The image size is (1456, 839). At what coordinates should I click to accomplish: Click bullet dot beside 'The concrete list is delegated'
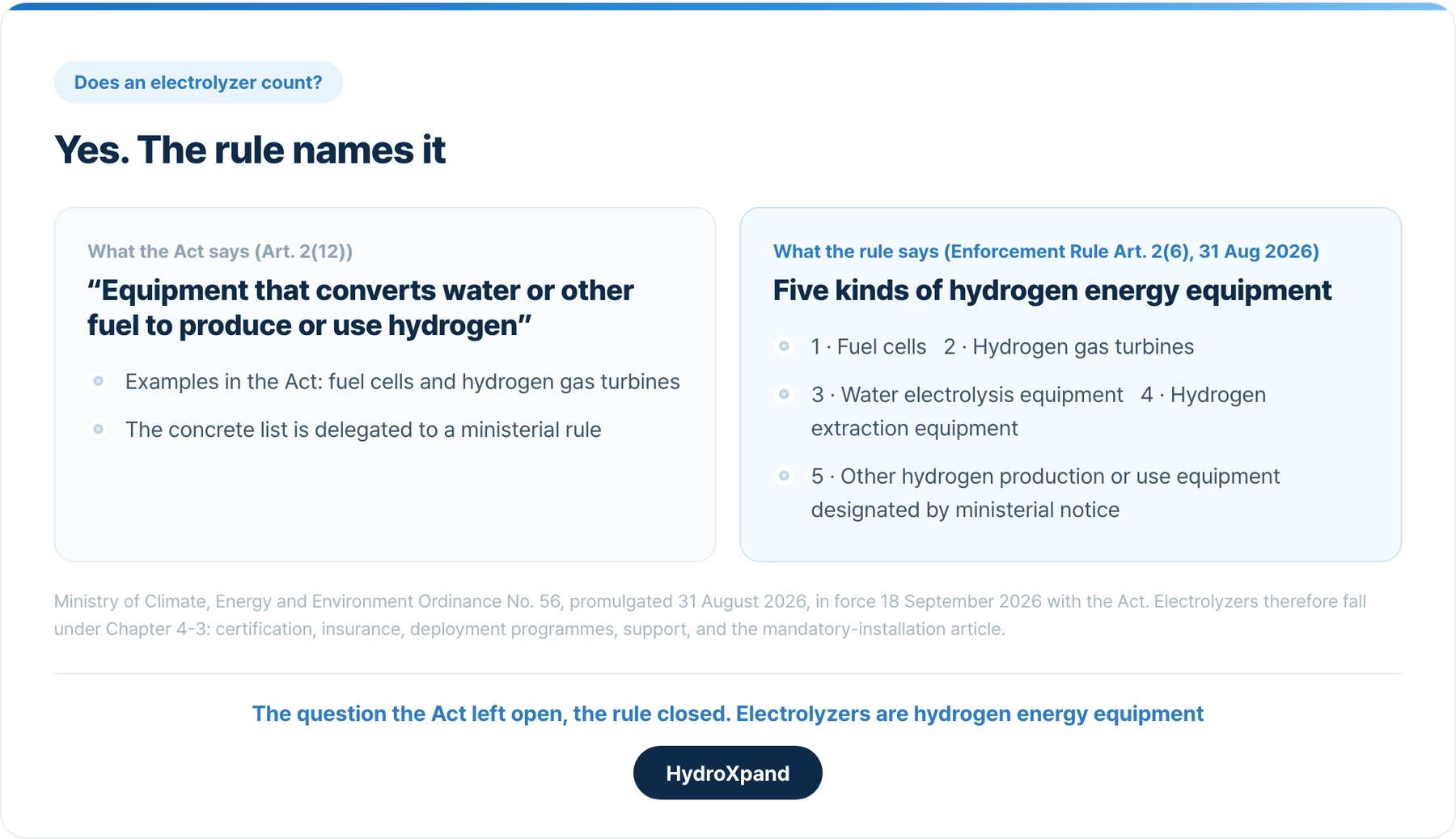coord(98,429)
